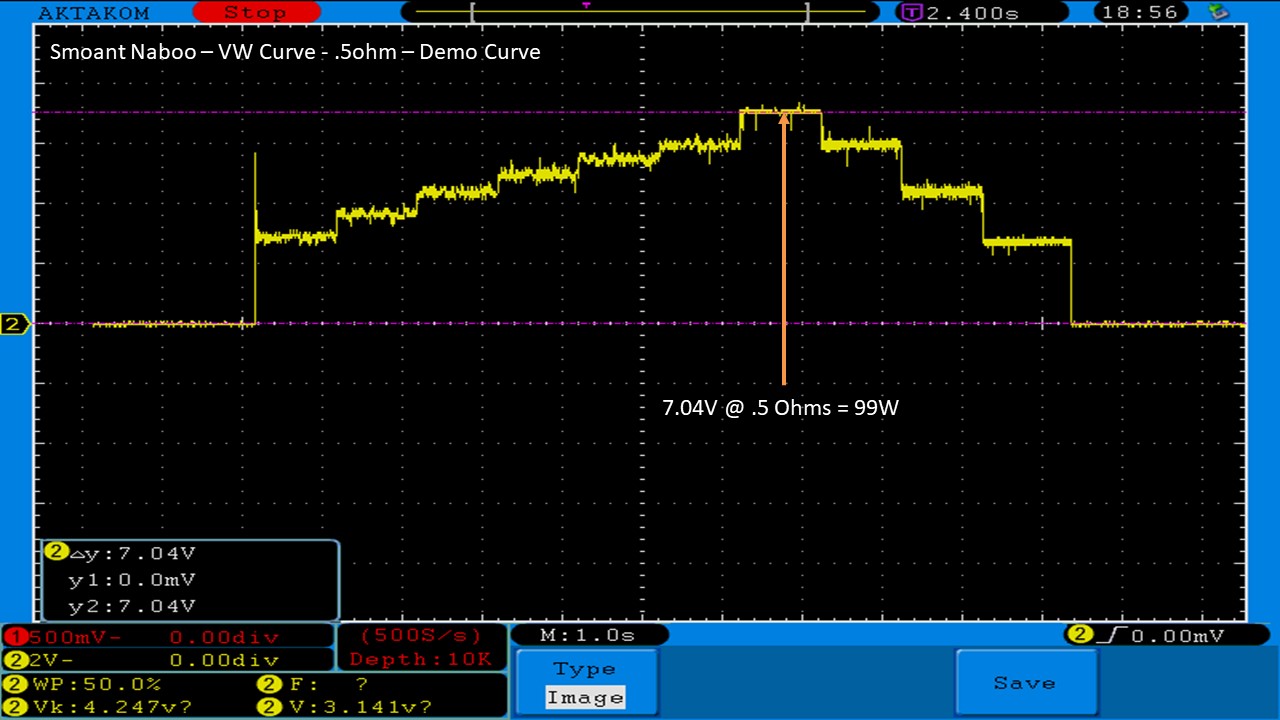Click the 2.400s horizontal time offset readout
Viewport: 1280px width, 720px height.
pos(973,13)
